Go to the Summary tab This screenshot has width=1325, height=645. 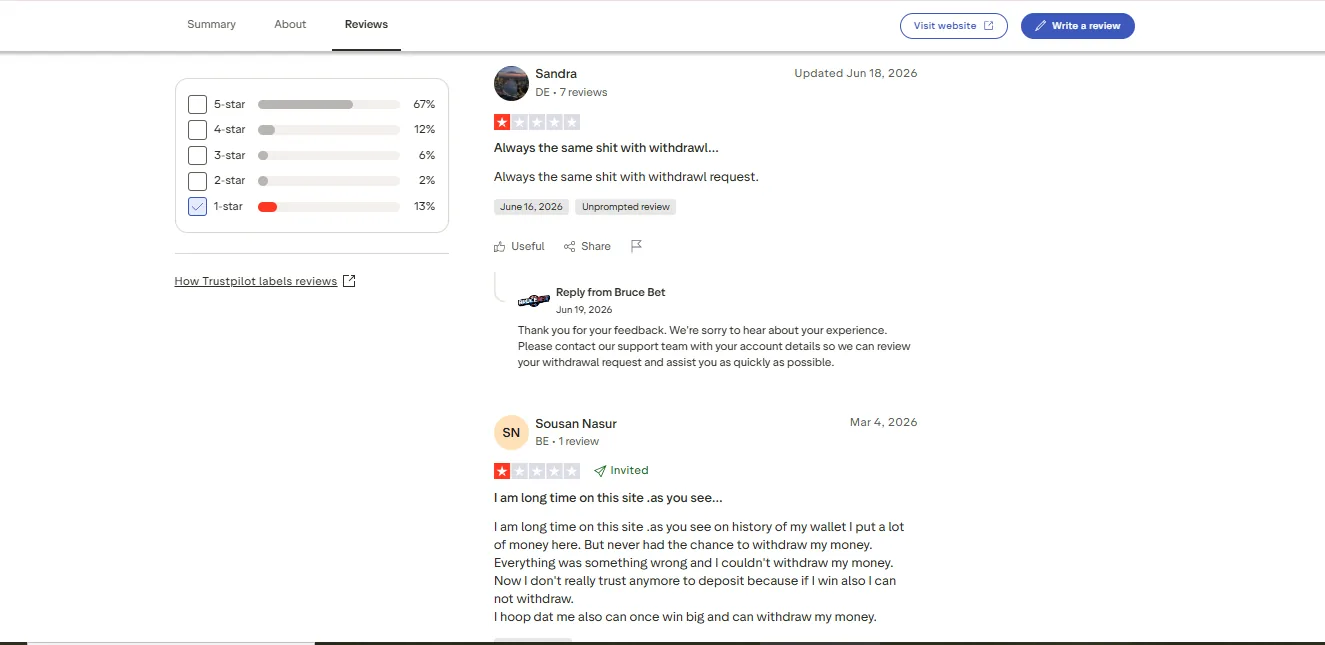click(x=211, y=24)
